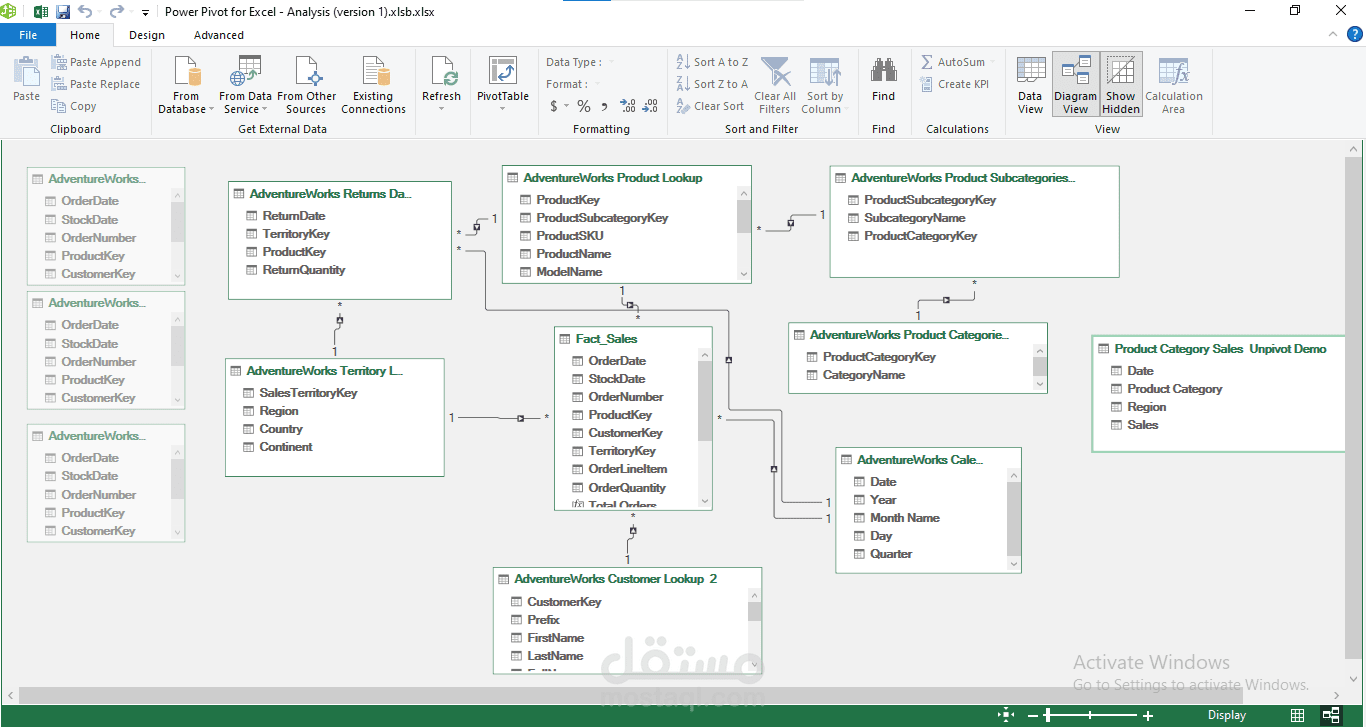Collapse the ribbon with chevron

[x=1332, y=34]
